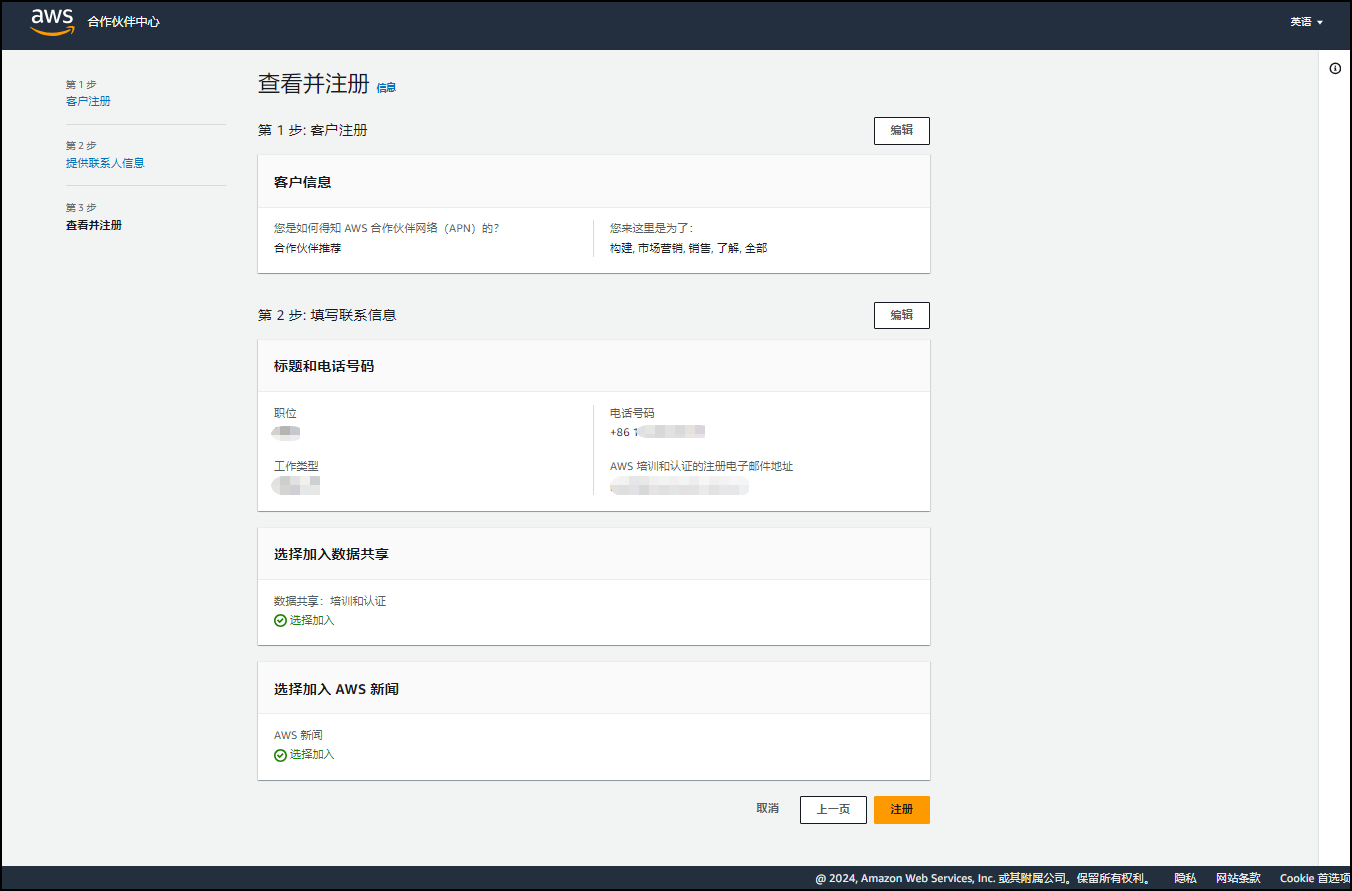
Task: Click the 第 2 步: 填写联系信息 heading
Action: click(x=327, y=315)
